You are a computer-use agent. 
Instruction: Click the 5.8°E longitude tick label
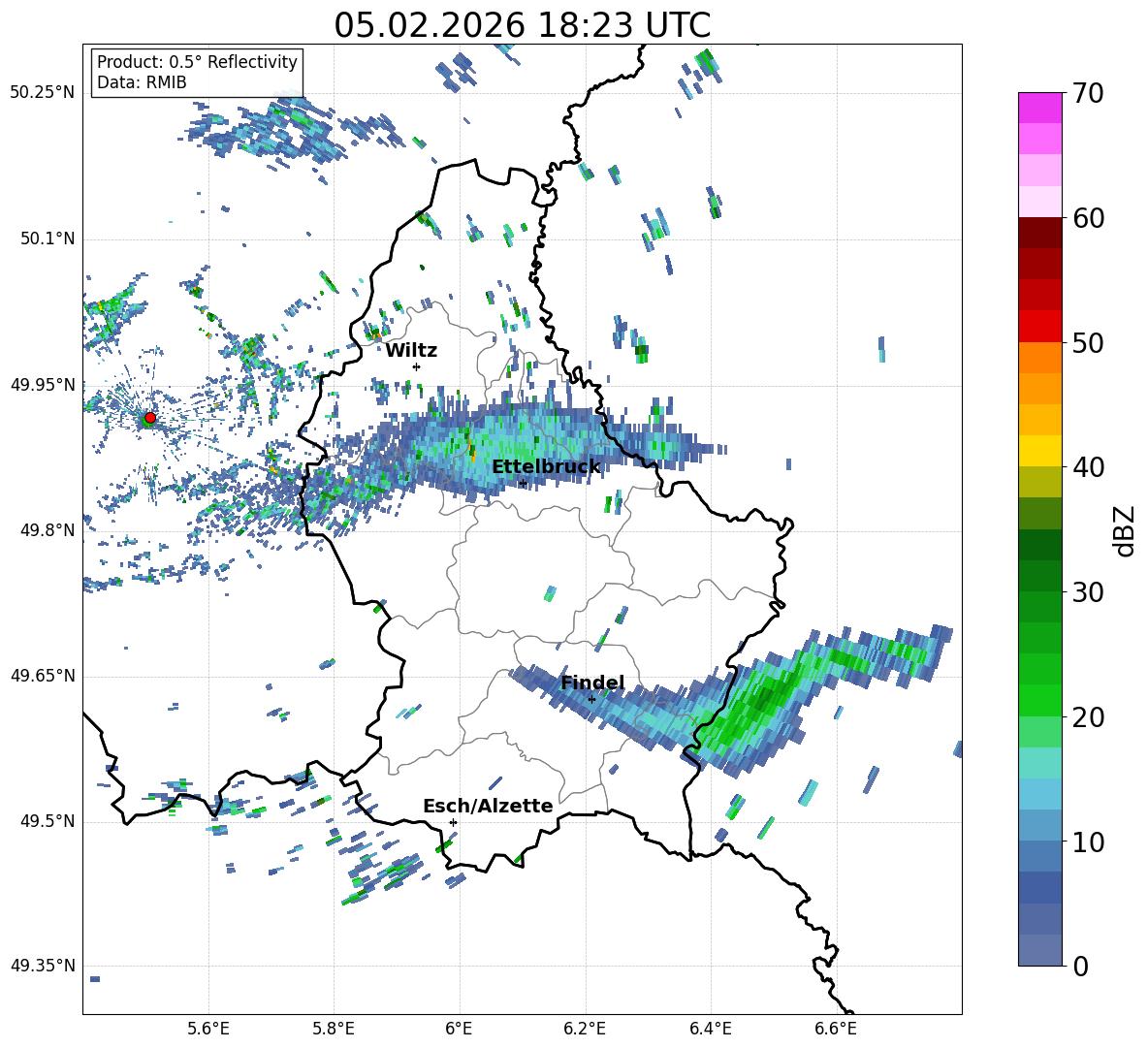tap(334, 1029)
